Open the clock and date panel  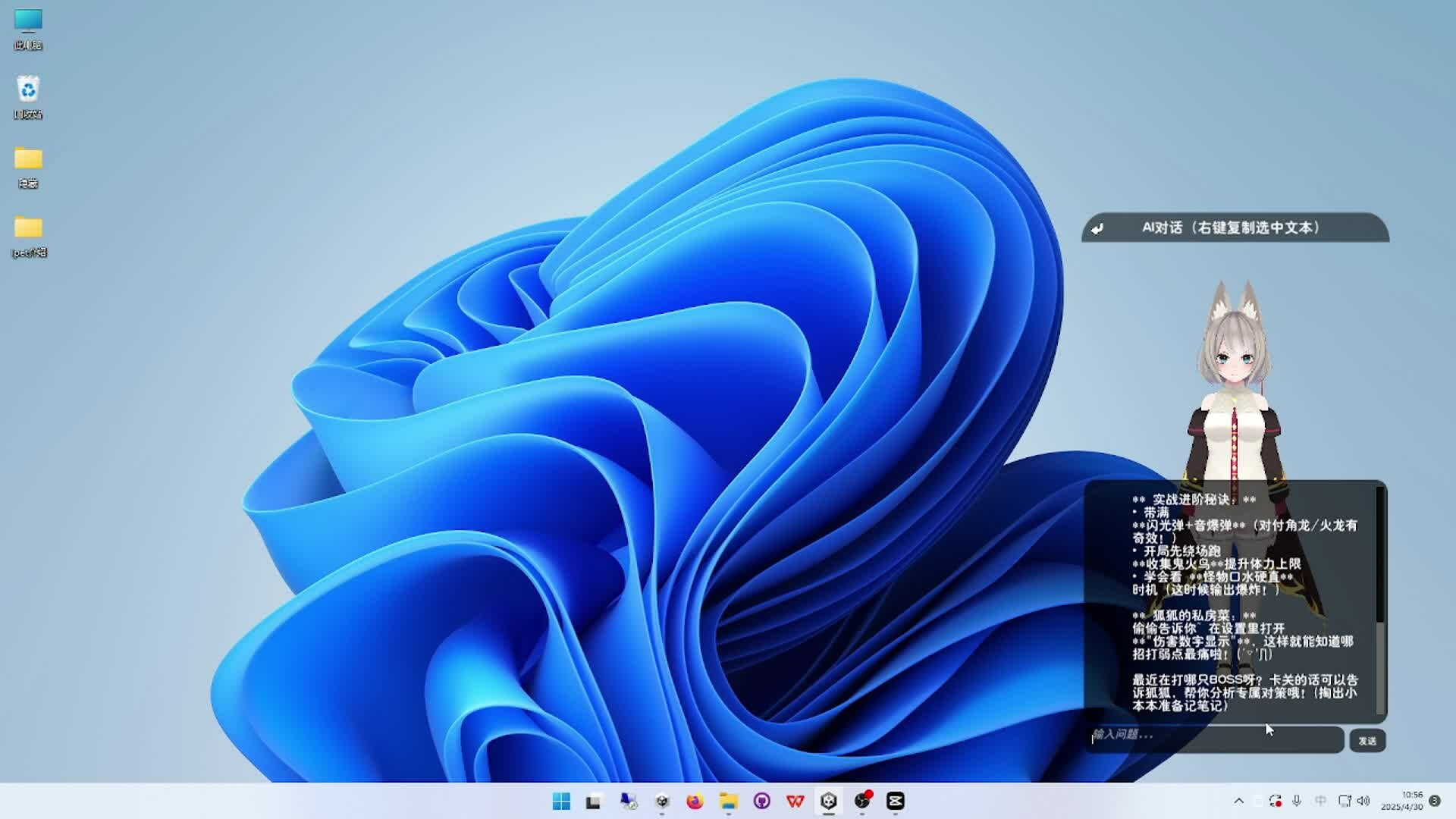tap(1403, 801)
